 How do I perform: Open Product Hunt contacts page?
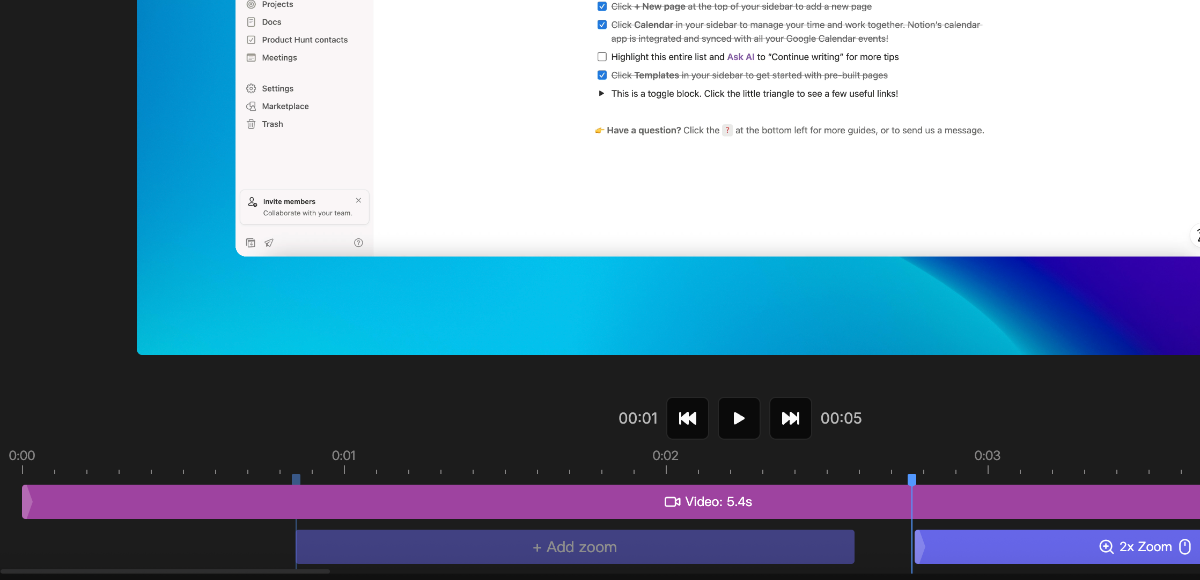[304, 40]
